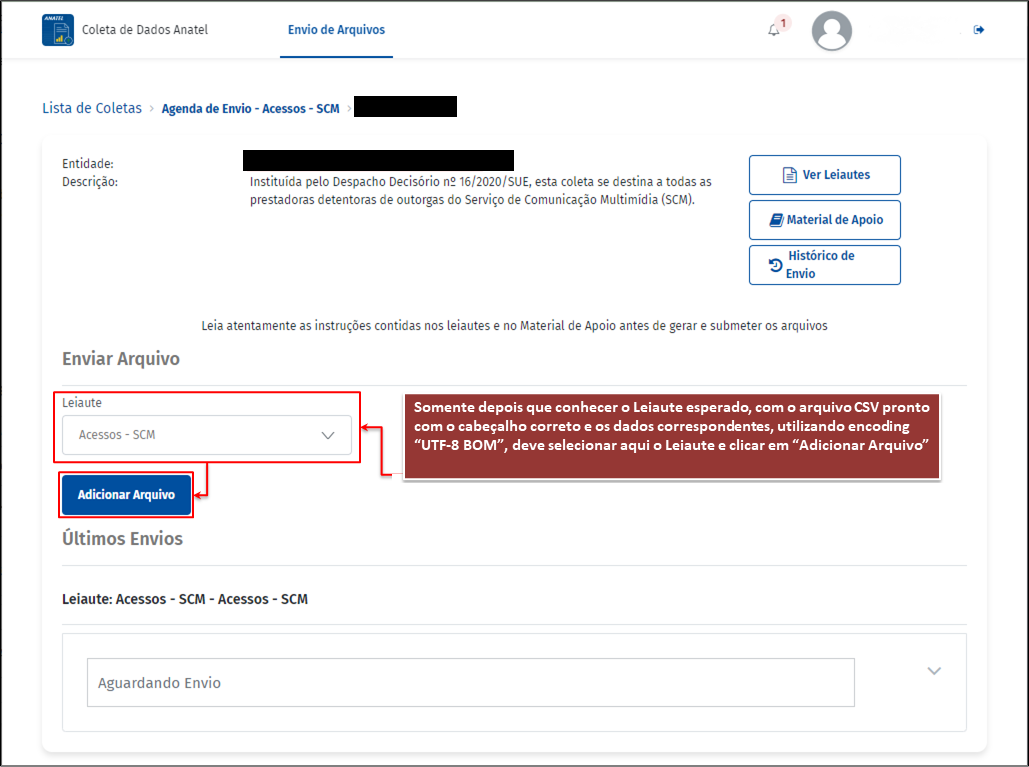Image resolution: width=1029 pixels, height=767 pixels.
Task: Open the user profile avatar
Action: coord(831,30)
